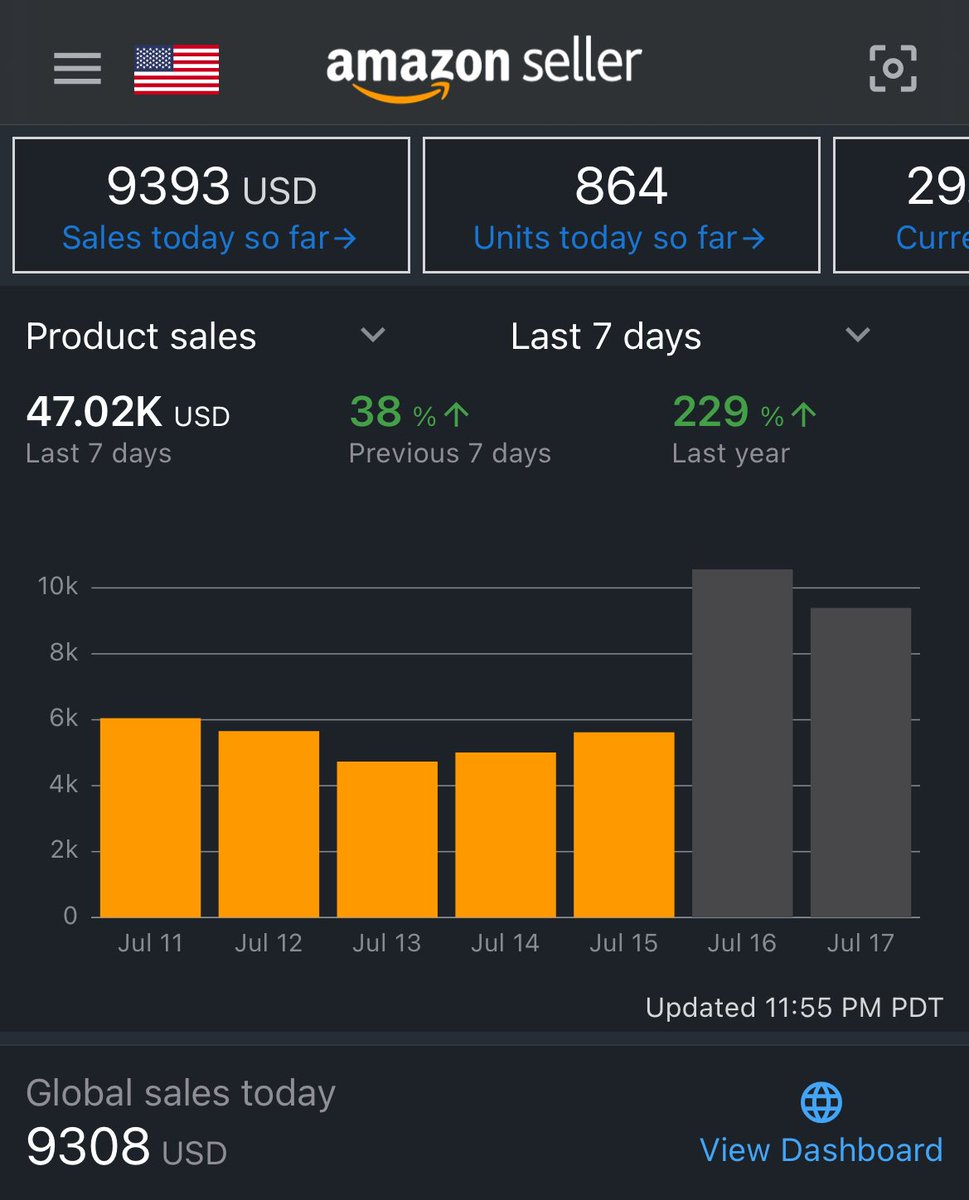Screen dimensions: 969x1200
Task: Select the 9393 USD sales card
Action: pos(211,205)
